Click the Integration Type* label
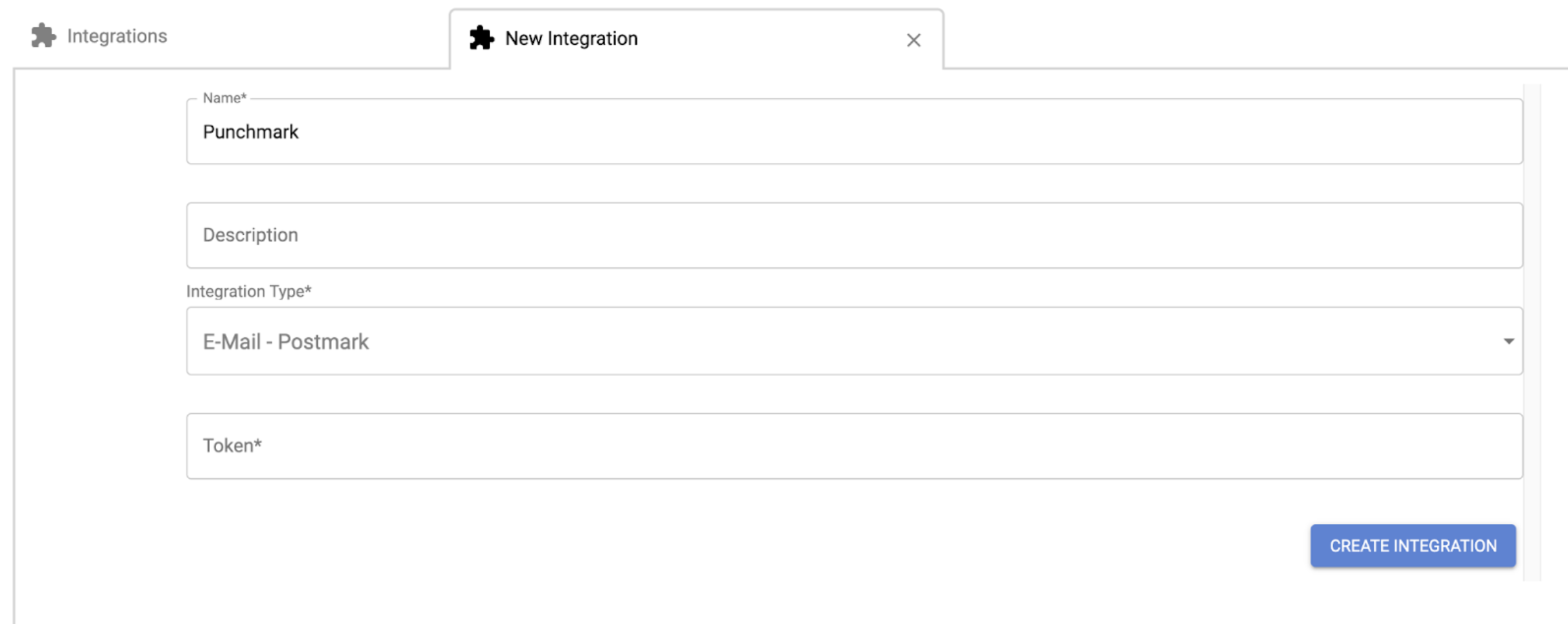The height and width of the screenshot is (624, 1568). (248, 291)
